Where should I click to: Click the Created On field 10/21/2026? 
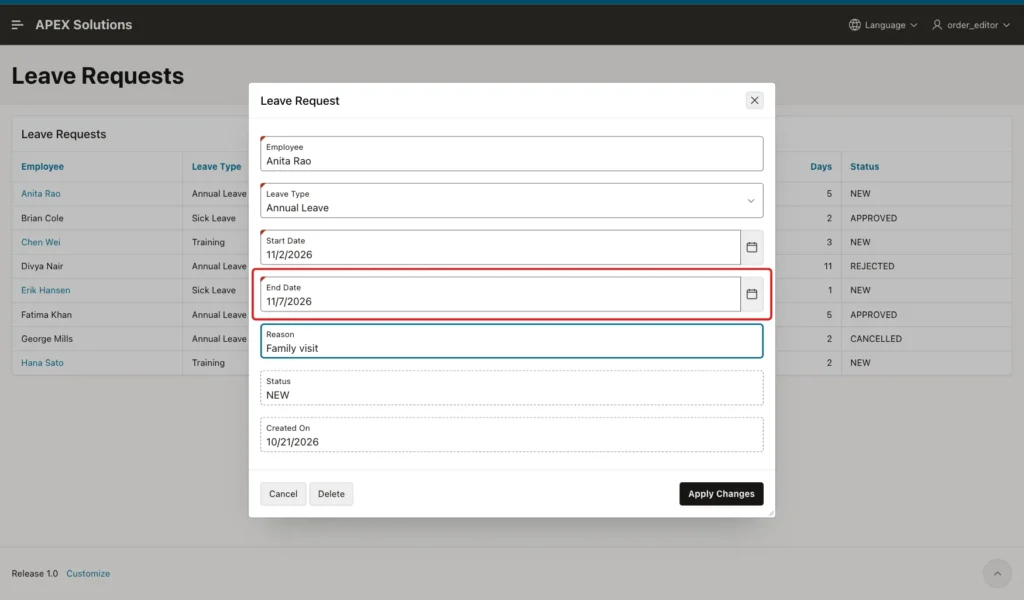pyautogui.click(x=511, y=435)
